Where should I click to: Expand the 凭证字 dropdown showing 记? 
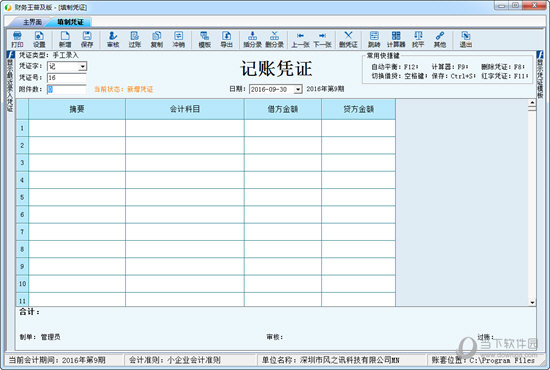tap(83, 66)
